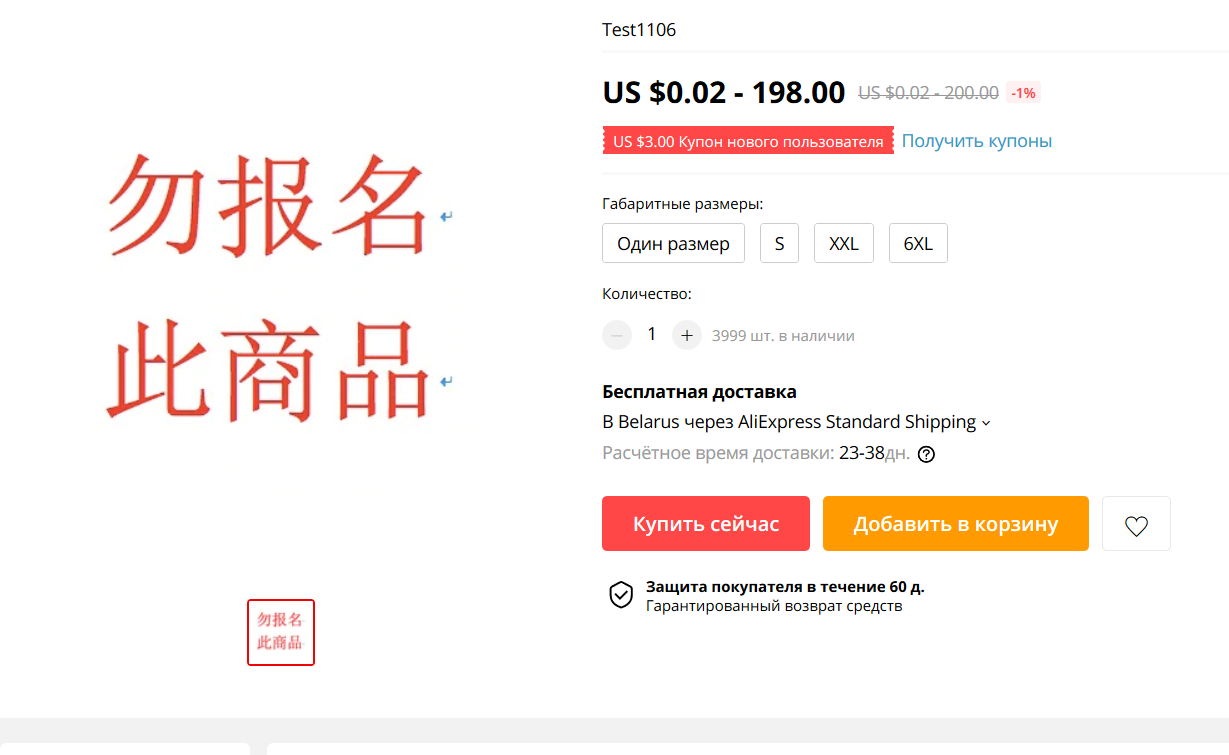The height and width of the screenshot is (755, 1229).
Task: Click the US $3.00 new user coupon badge
Action: (748, 141)
